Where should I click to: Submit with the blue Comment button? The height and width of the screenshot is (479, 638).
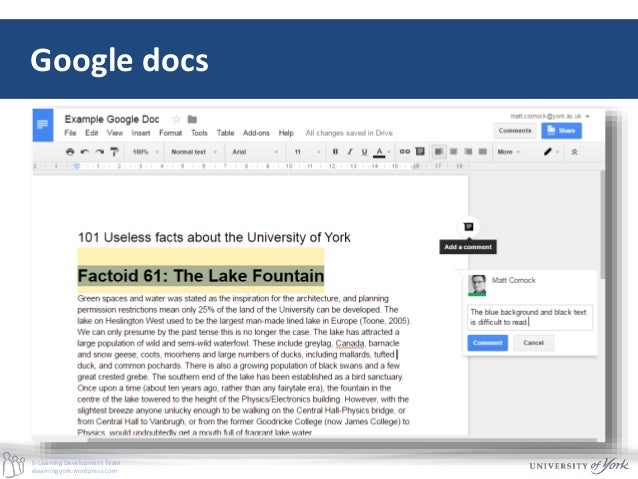(487, 343)
